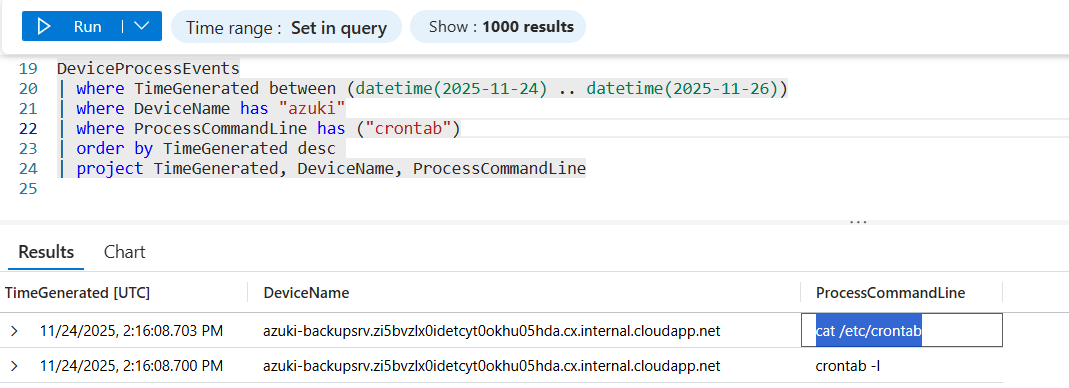Image resolution: width=1069 pixels, height=388 pixels.
Task: Sort by TimeGenerated [UTC] column header
Action: tap(78, 293)
